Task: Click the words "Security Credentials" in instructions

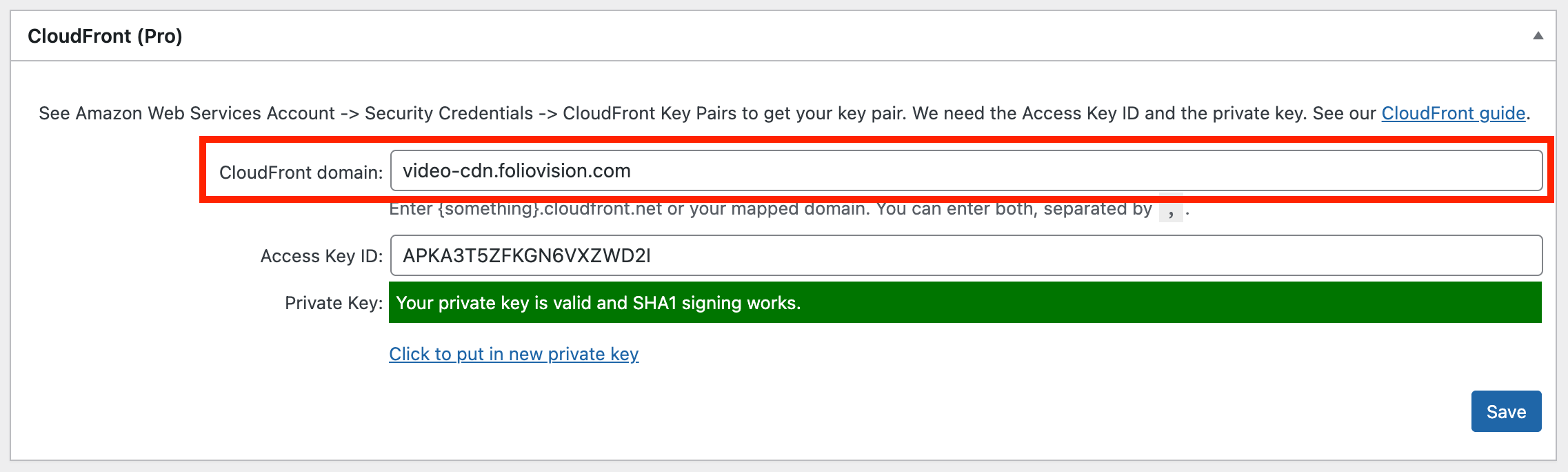Action: [x=449, y=113]
